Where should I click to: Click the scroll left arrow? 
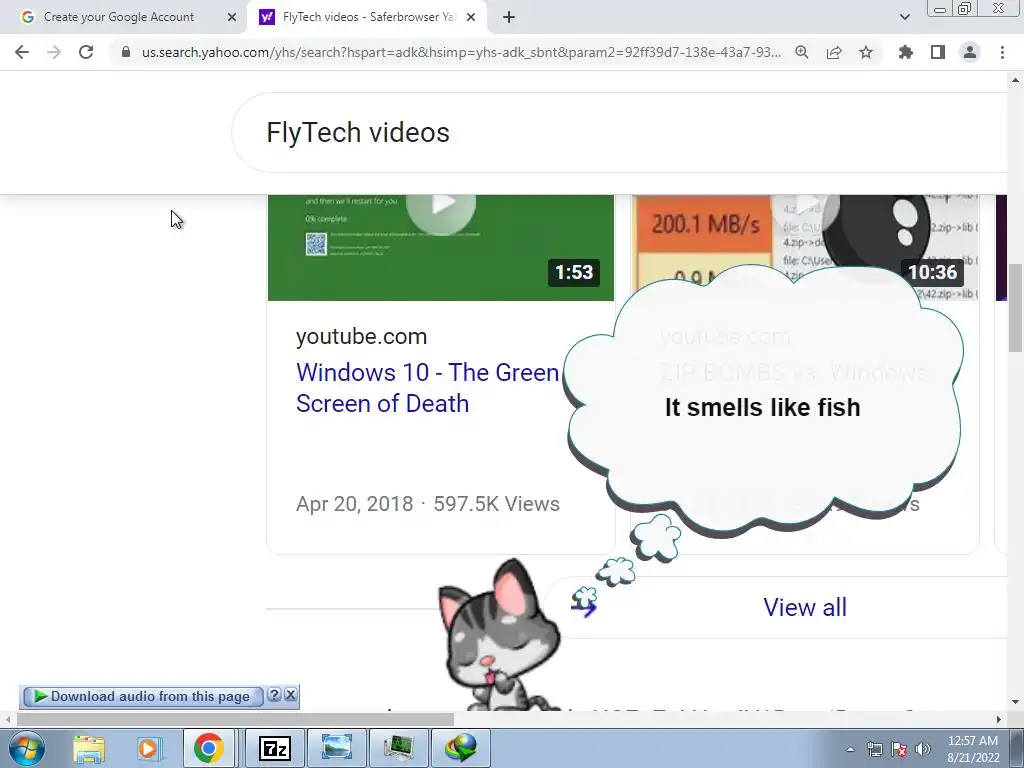7,719
